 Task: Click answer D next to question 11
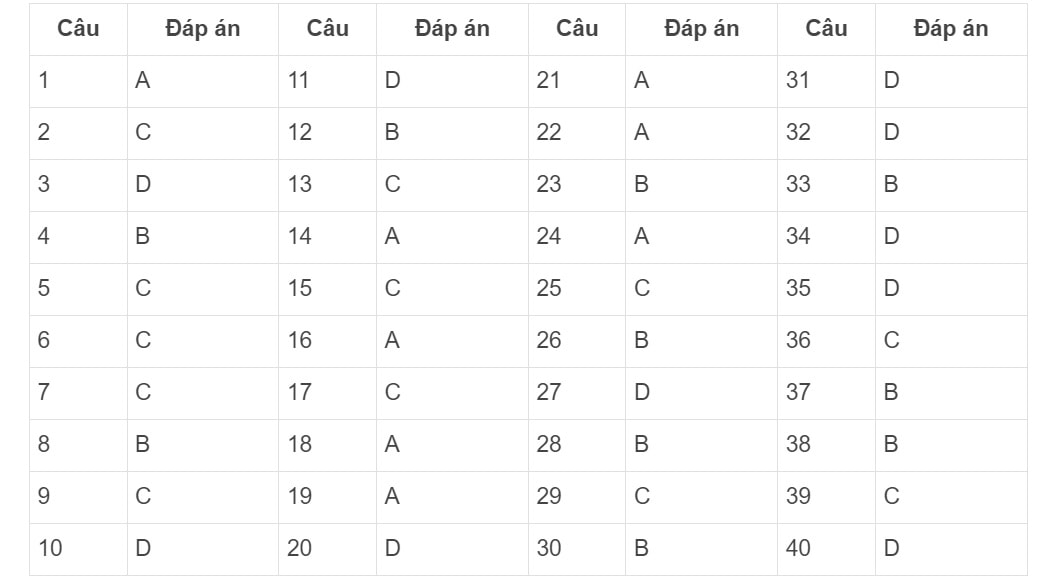(x=452, y=81)
